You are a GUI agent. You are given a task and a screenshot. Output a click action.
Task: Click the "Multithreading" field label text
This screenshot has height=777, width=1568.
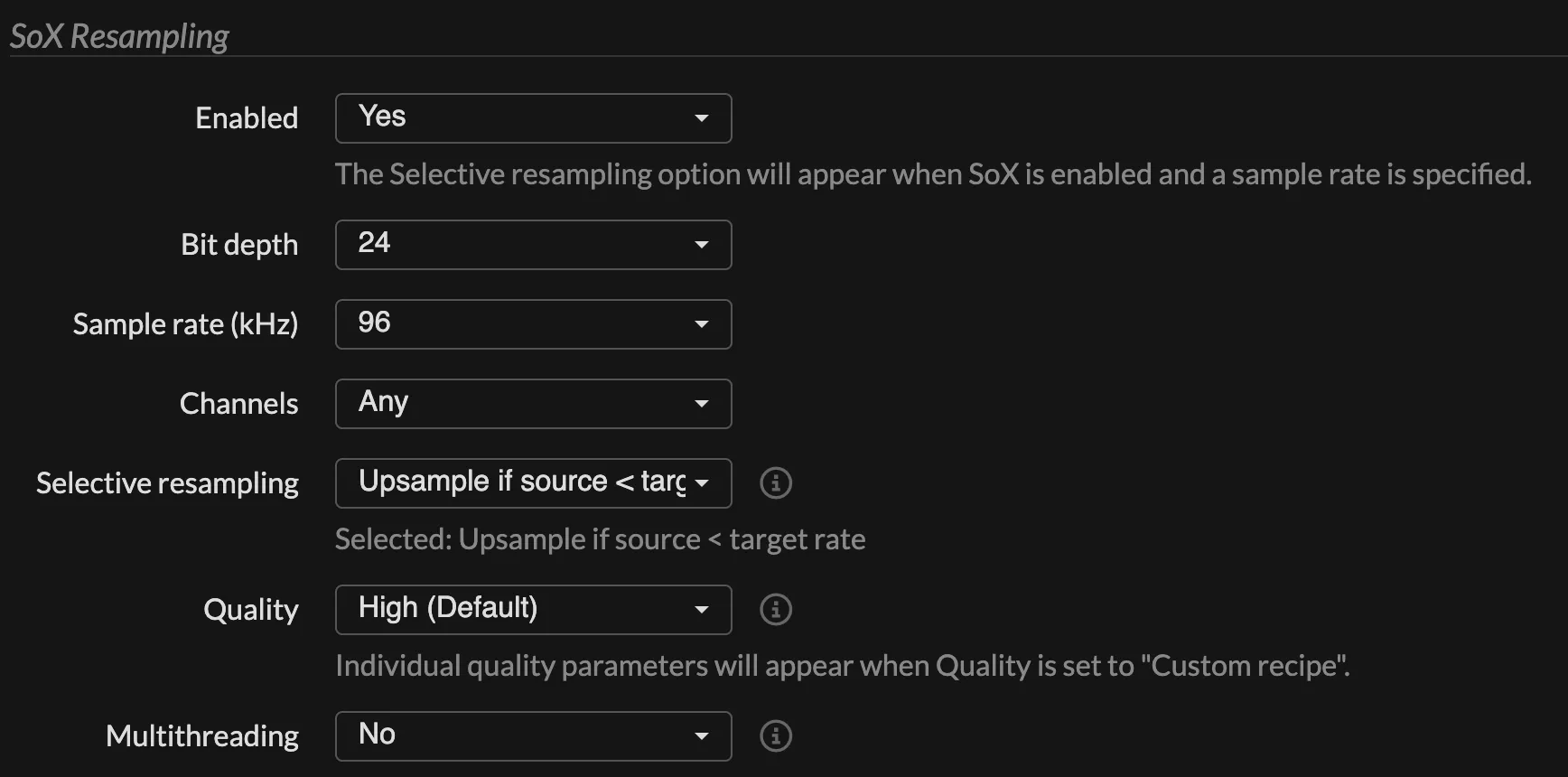(202, 736)
